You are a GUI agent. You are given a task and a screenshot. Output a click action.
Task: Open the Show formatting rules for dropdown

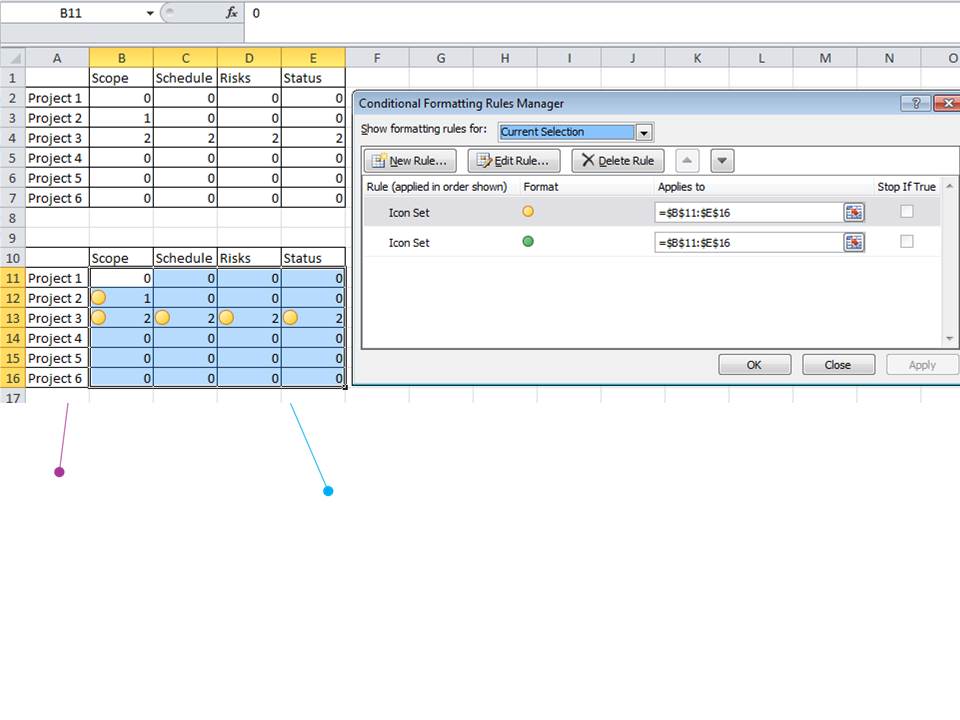click(x=643, y=132)
